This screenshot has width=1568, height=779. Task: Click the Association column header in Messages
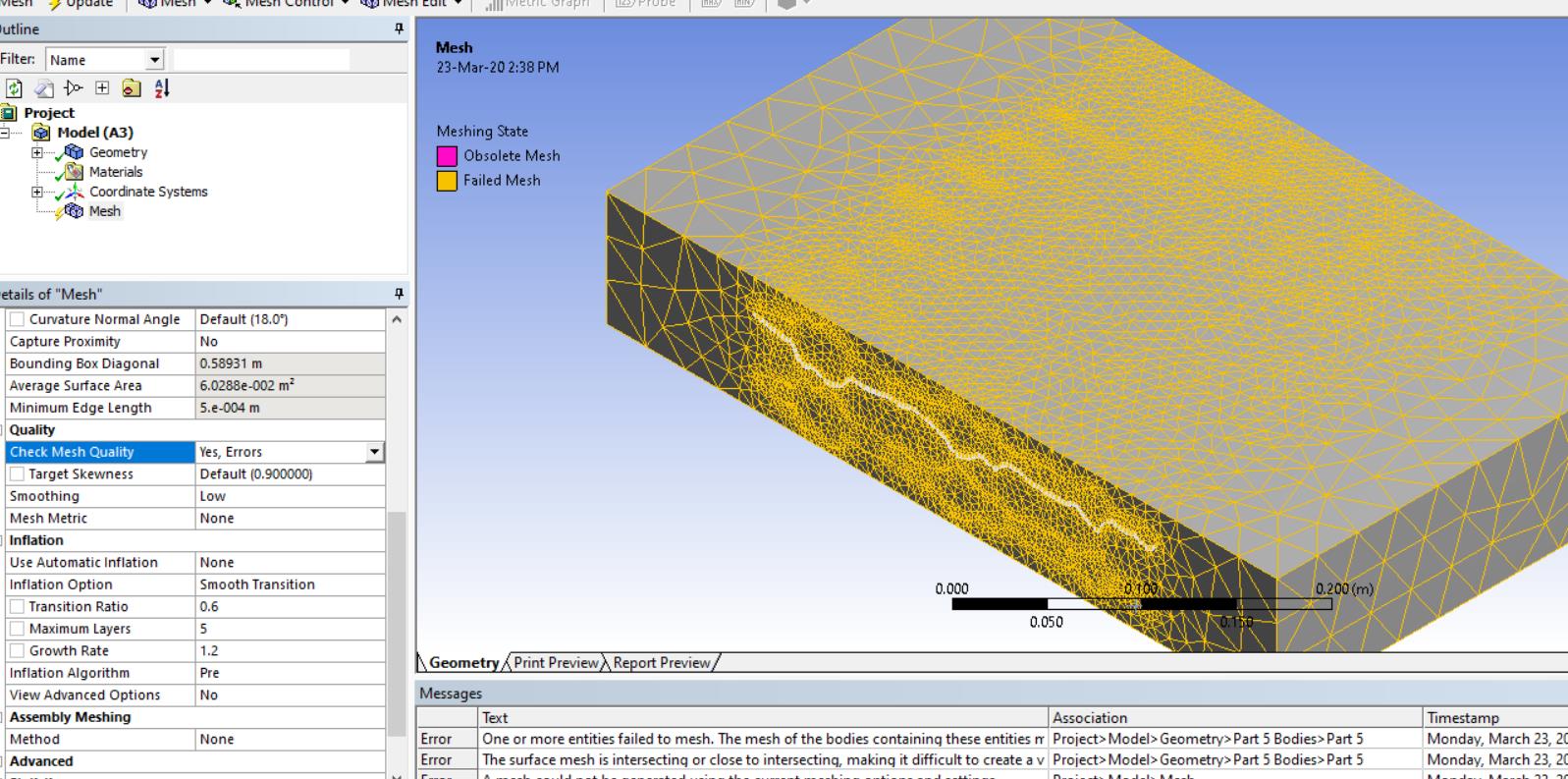pos(1235,718)
